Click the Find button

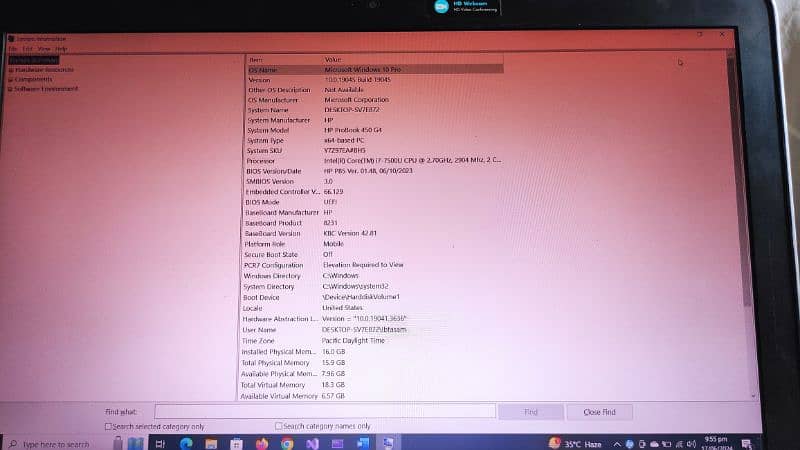[531, 412]
